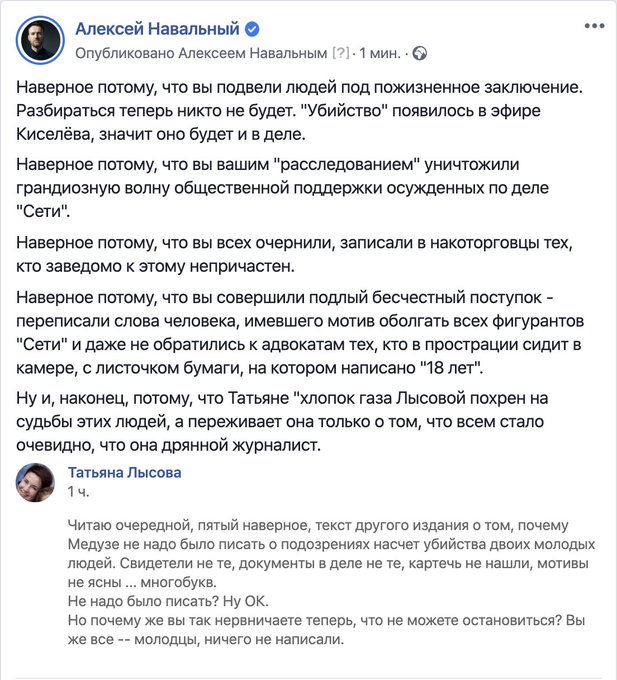Click the "1 ч." shared post timestamp

tap(77, 492)
